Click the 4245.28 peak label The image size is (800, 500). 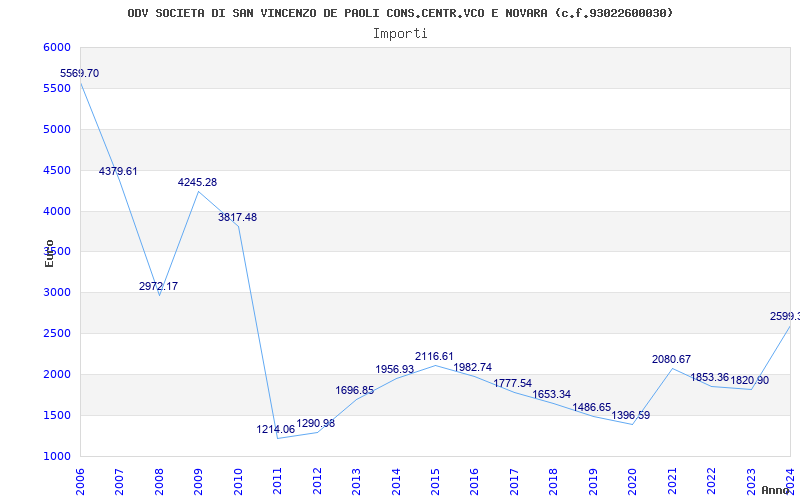click(x=197, y=182)
